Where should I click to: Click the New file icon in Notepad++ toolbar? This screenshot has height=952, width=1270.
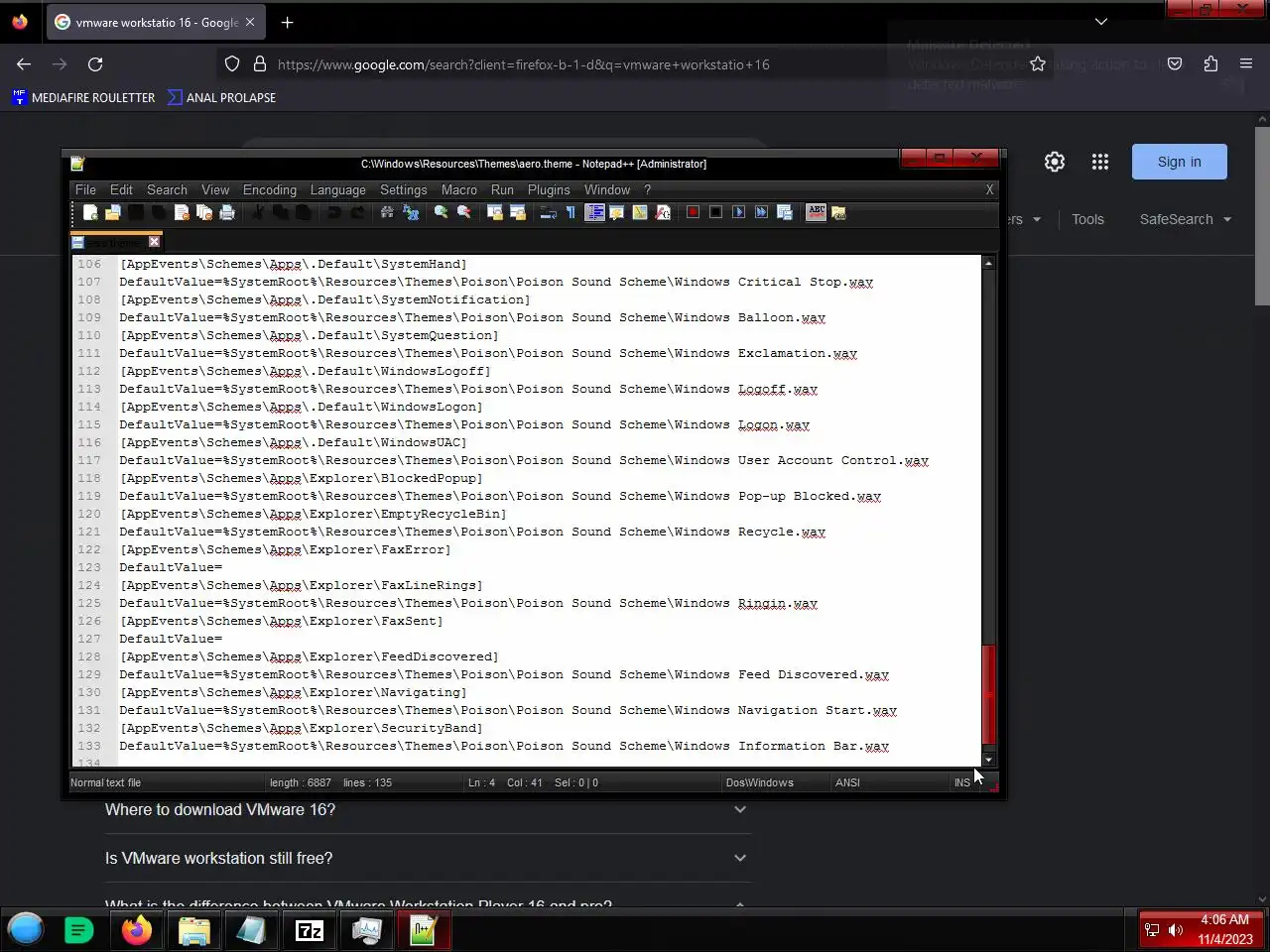[x=90, y=212]
